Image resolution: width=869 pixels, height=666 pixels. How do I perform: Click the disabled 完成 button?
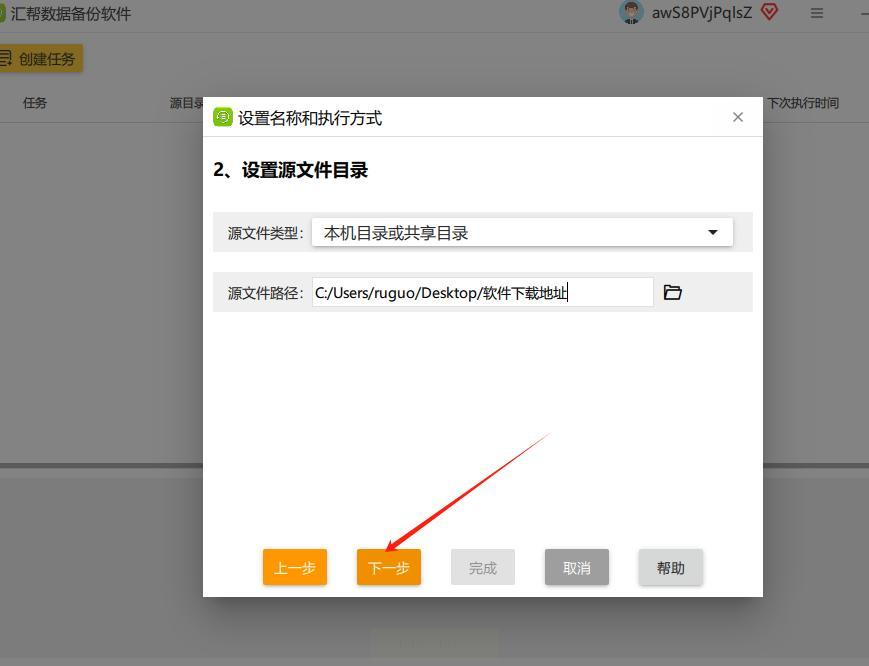coord(483,567)
